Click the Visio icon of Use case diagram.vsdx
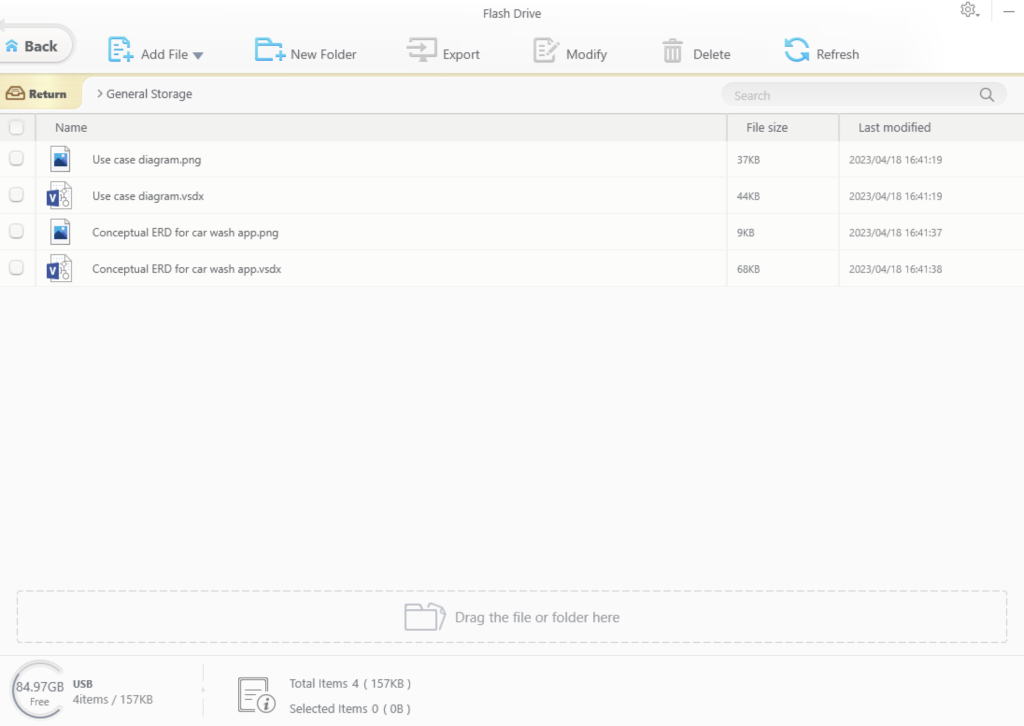 [x=59, y=196]
